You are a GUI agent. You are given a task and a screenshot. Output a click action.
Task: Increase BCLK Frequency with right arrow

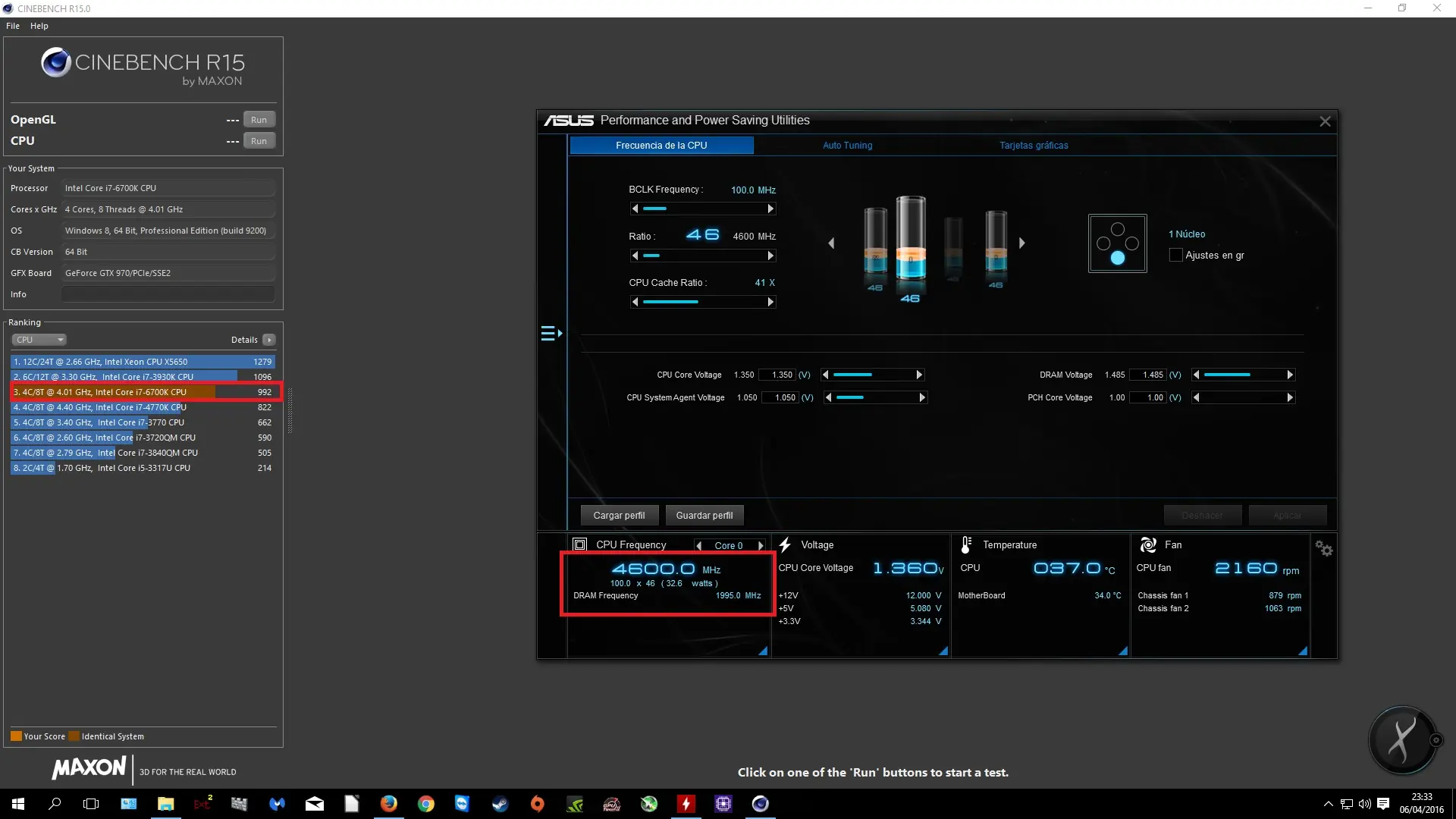click(770, 209)
